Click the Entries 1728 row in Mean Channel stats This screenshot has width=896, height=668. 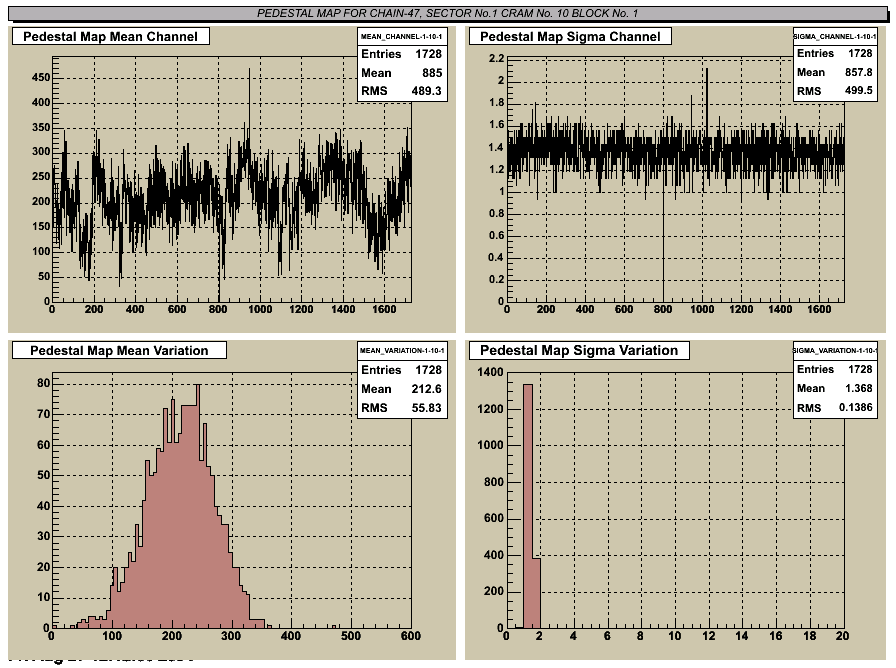(402, 54)
